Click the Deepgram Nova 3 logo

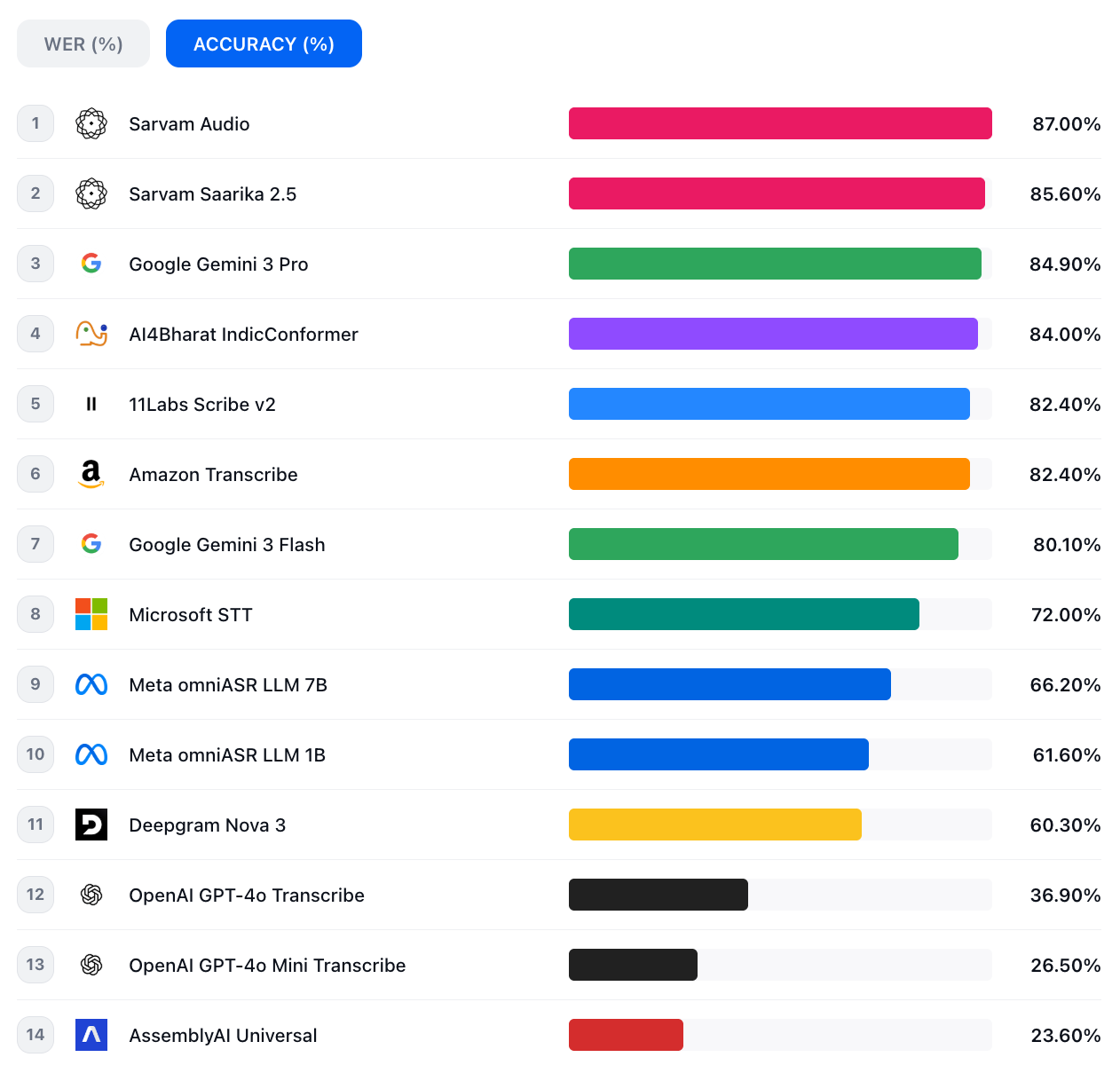click(x=91, y=825)
